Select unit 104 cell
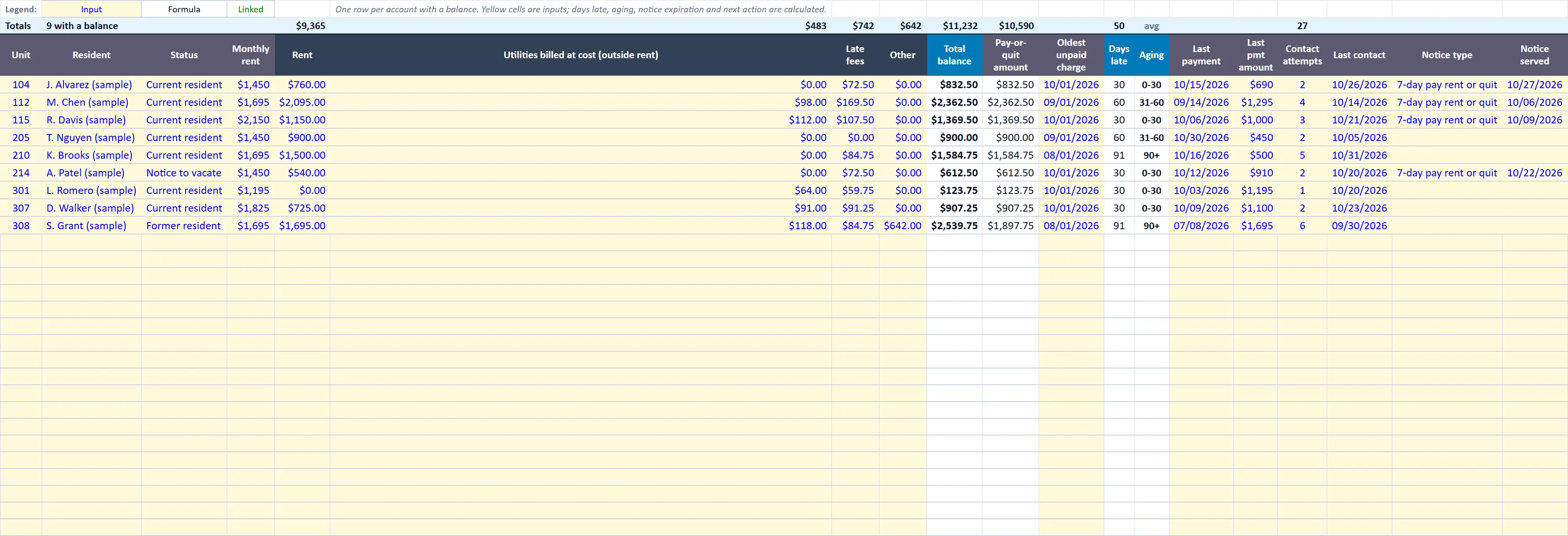The image size is (1568, 536). [21, 85]
